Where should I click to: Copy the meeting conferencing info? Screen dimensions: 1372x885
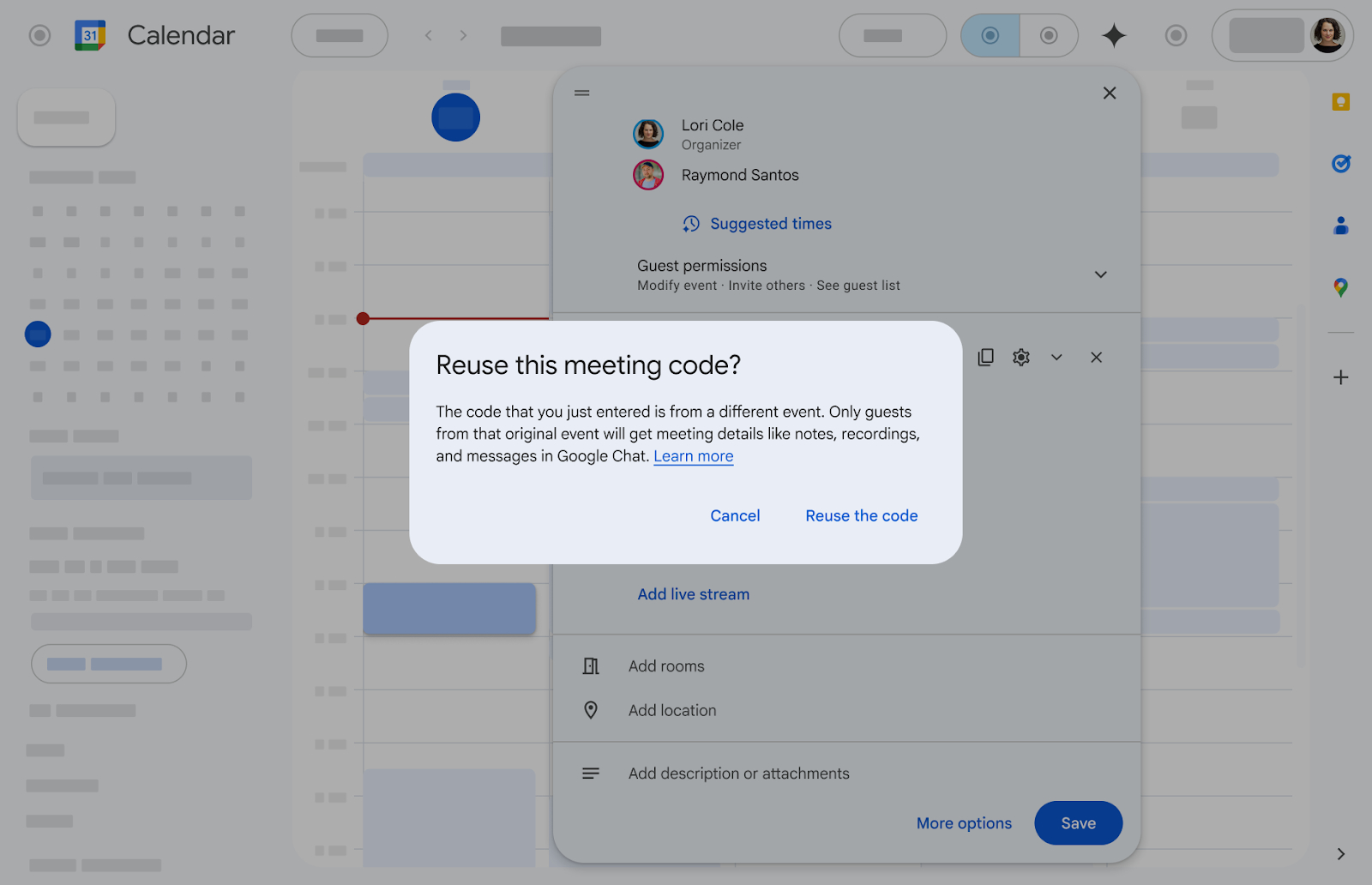coord(985,358)
